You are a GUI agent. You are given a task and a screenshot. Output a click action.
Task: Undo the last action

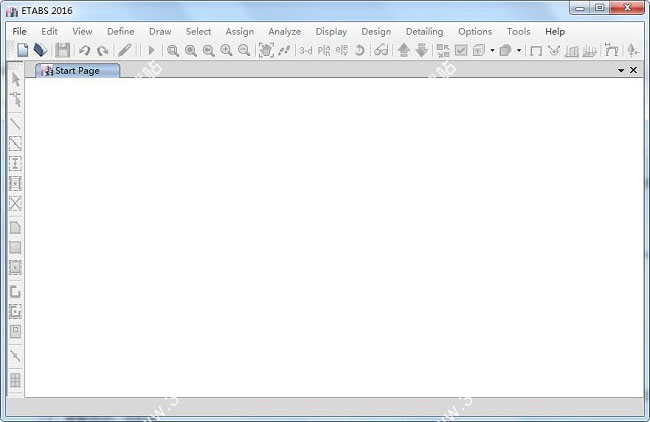85,50
